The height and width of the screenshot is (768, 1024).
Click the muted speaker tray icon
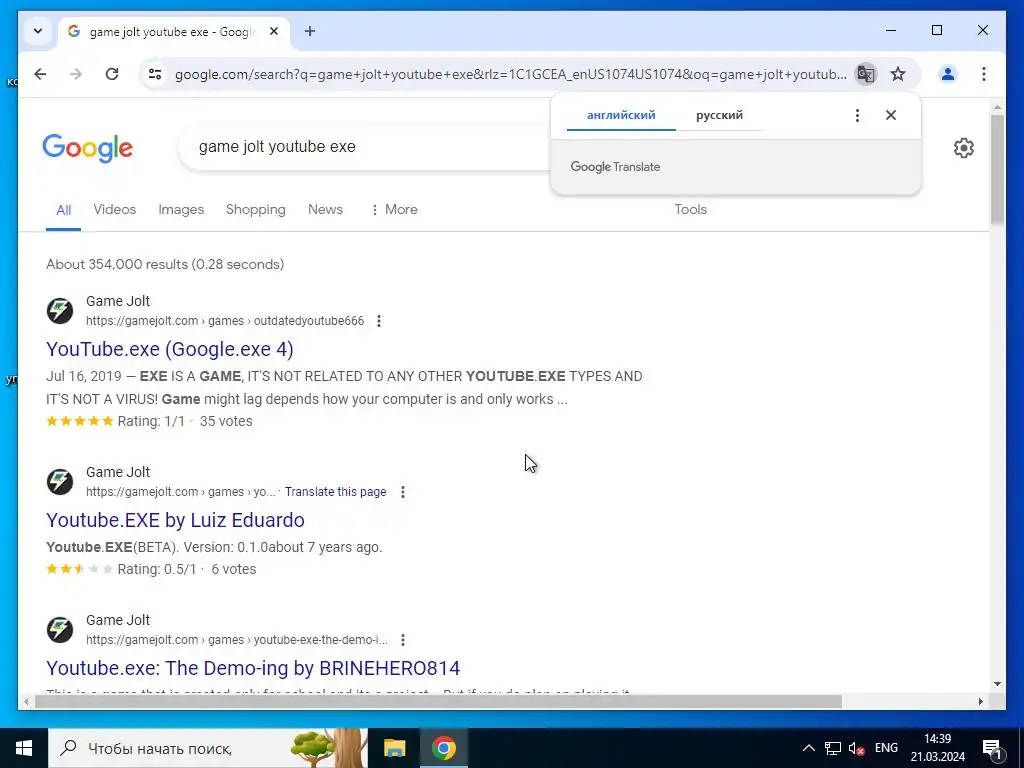point(856,748)
